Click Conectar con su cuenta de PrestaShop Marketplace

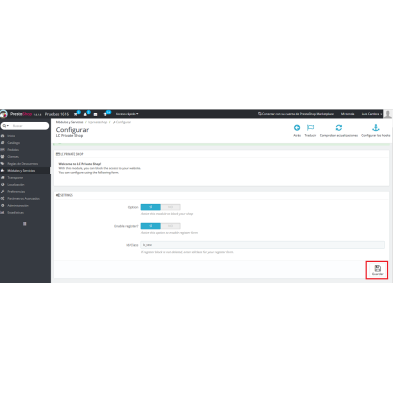tap(296, 114)
